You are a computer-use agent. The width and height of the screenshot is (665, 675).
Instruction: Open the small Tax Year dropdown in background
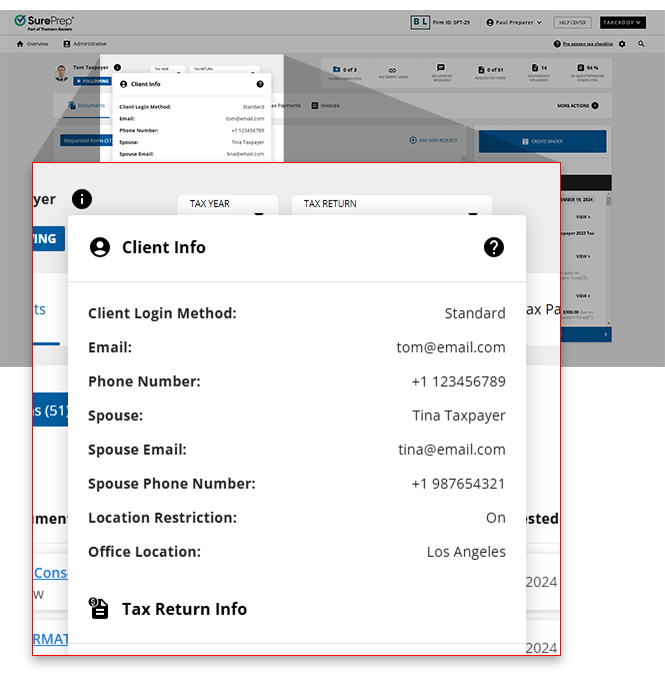tap(167, 69)
